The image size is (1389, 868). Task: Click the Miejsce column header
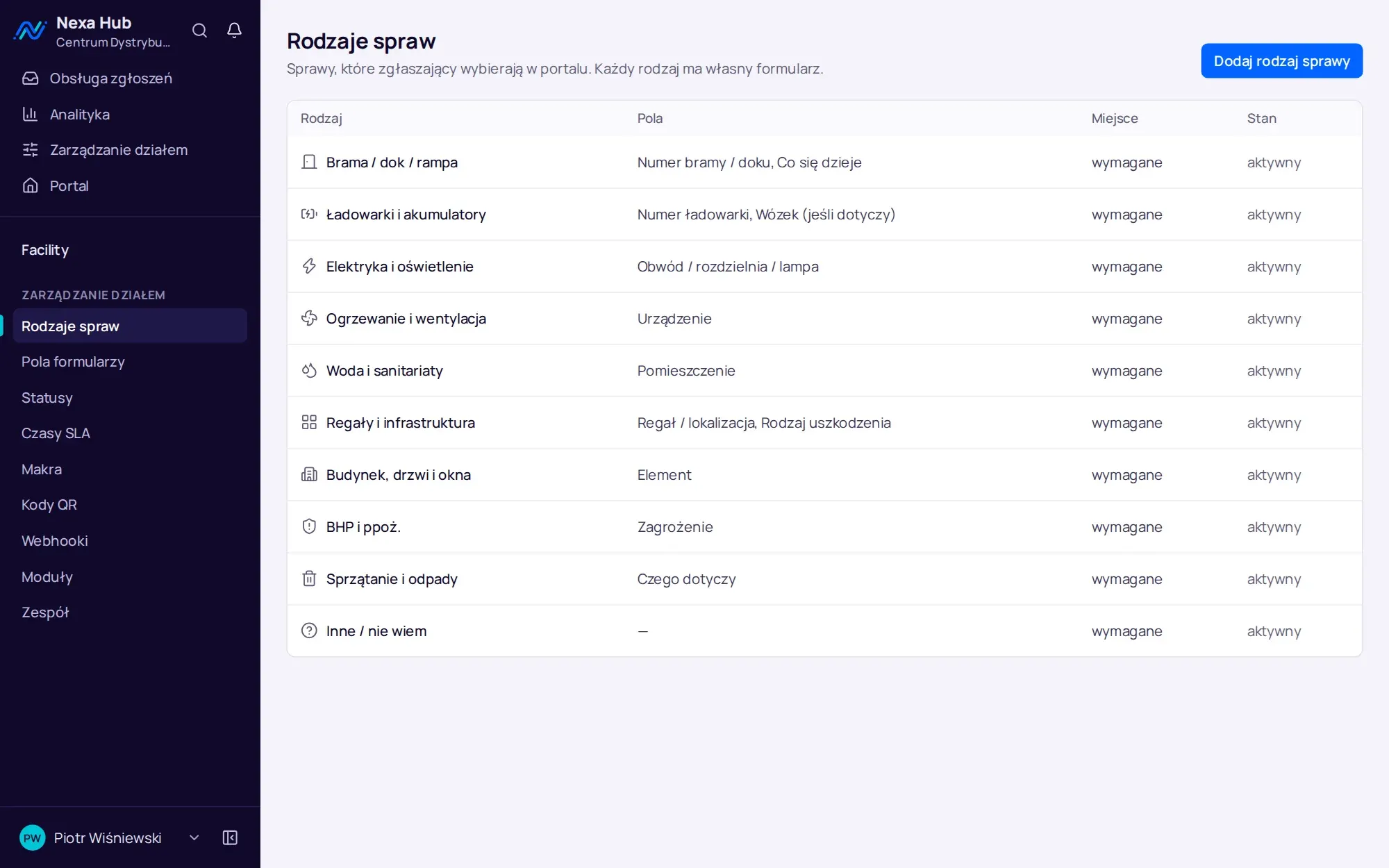1115,118
